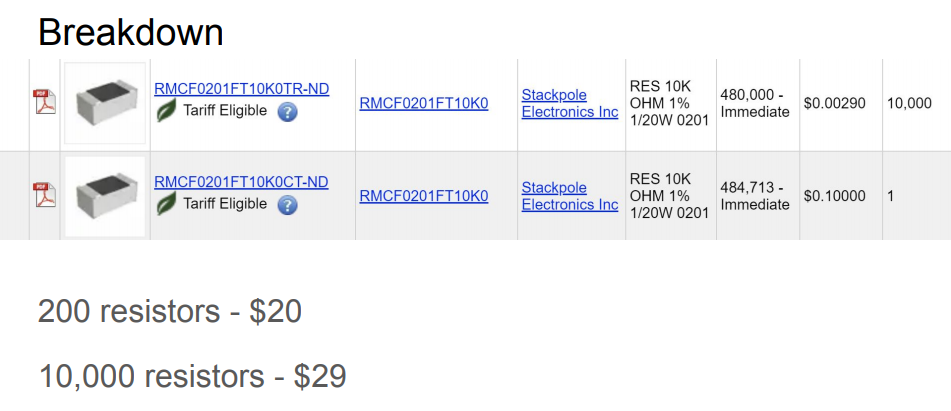Click the Tariff help icon in TR-ND row
Viewport: 951px width, 411px height.
click(x=287, y=112)
